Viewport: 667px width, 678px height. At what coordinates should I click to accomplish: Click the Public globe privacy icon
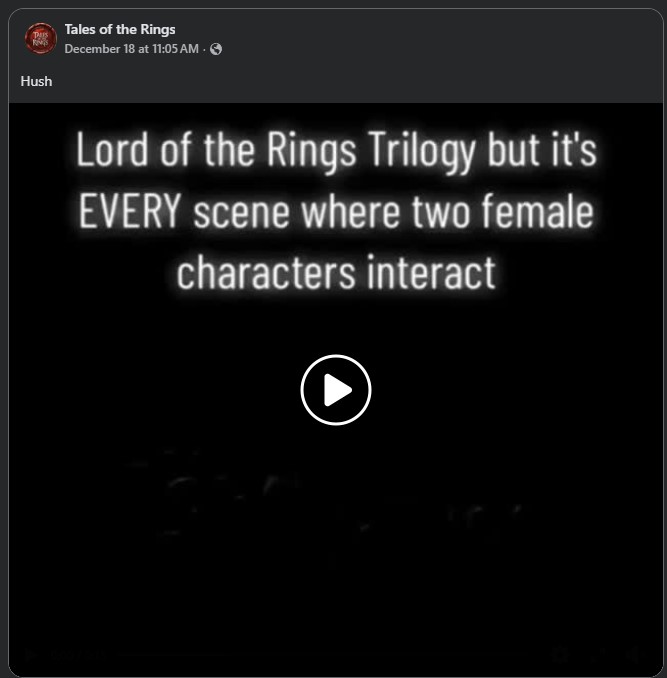pos(216,49)
